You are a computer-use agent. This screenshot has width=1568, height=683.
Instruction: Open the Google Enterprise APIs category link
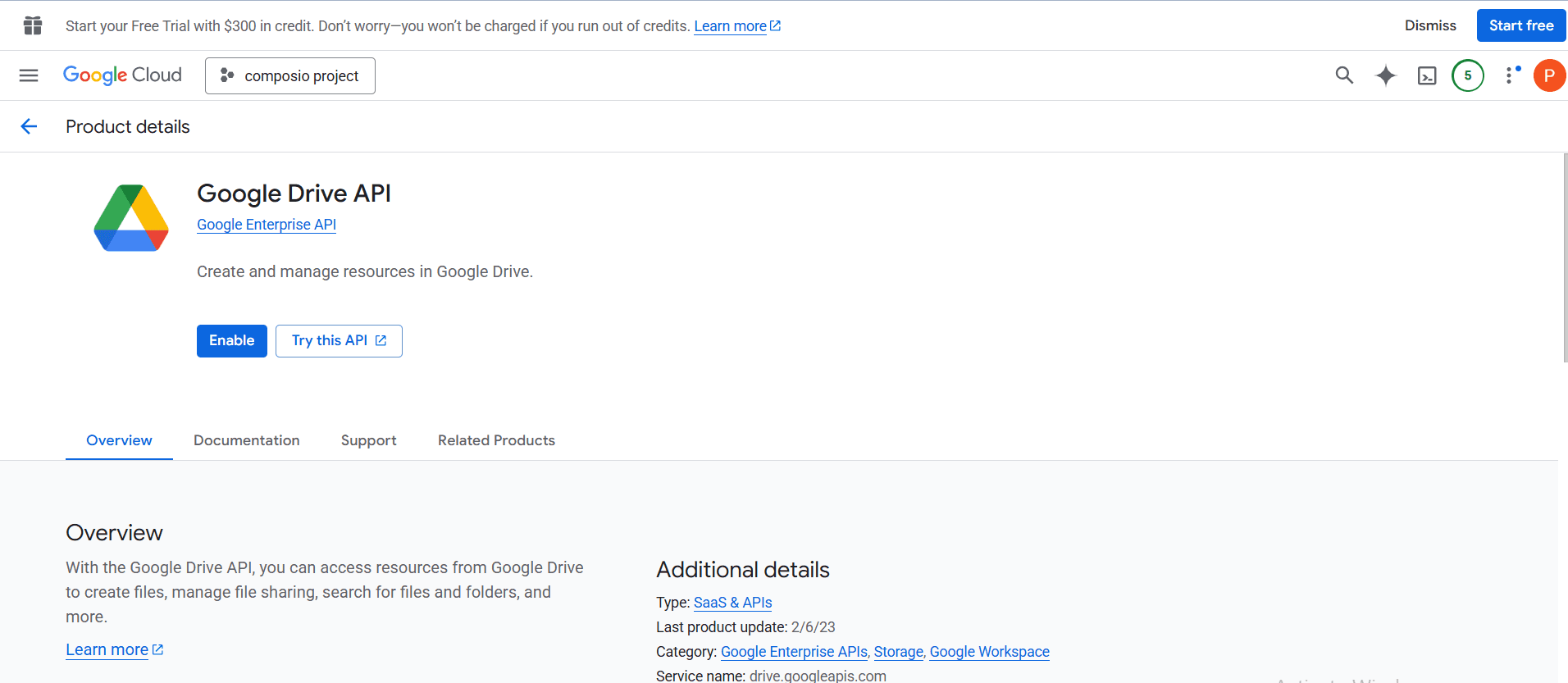point(794,652)
